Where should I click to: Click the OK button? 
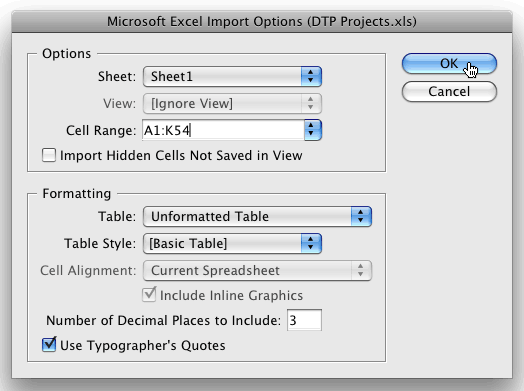[449, 63]
